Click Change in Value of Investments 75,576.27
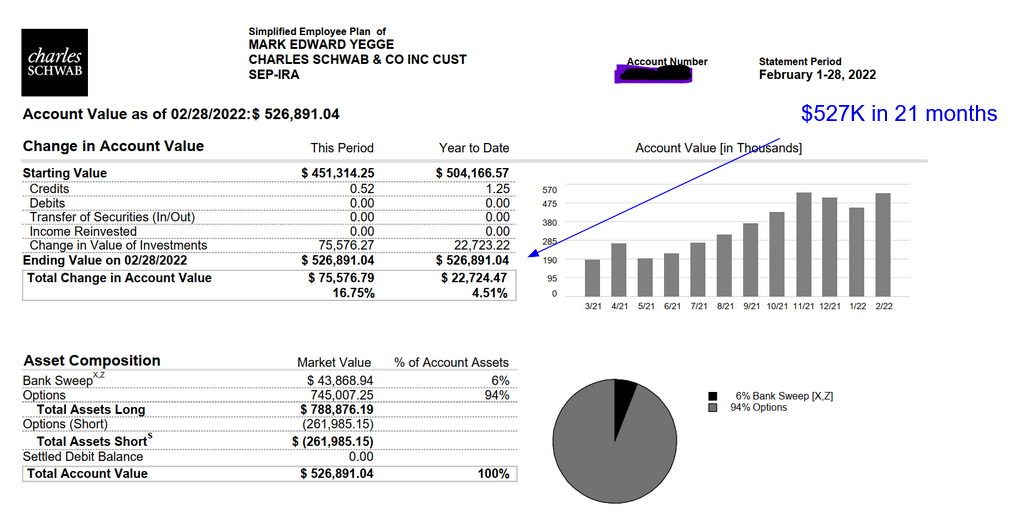Viewport: 1011px width, 517px height. (x=346, y=246)
